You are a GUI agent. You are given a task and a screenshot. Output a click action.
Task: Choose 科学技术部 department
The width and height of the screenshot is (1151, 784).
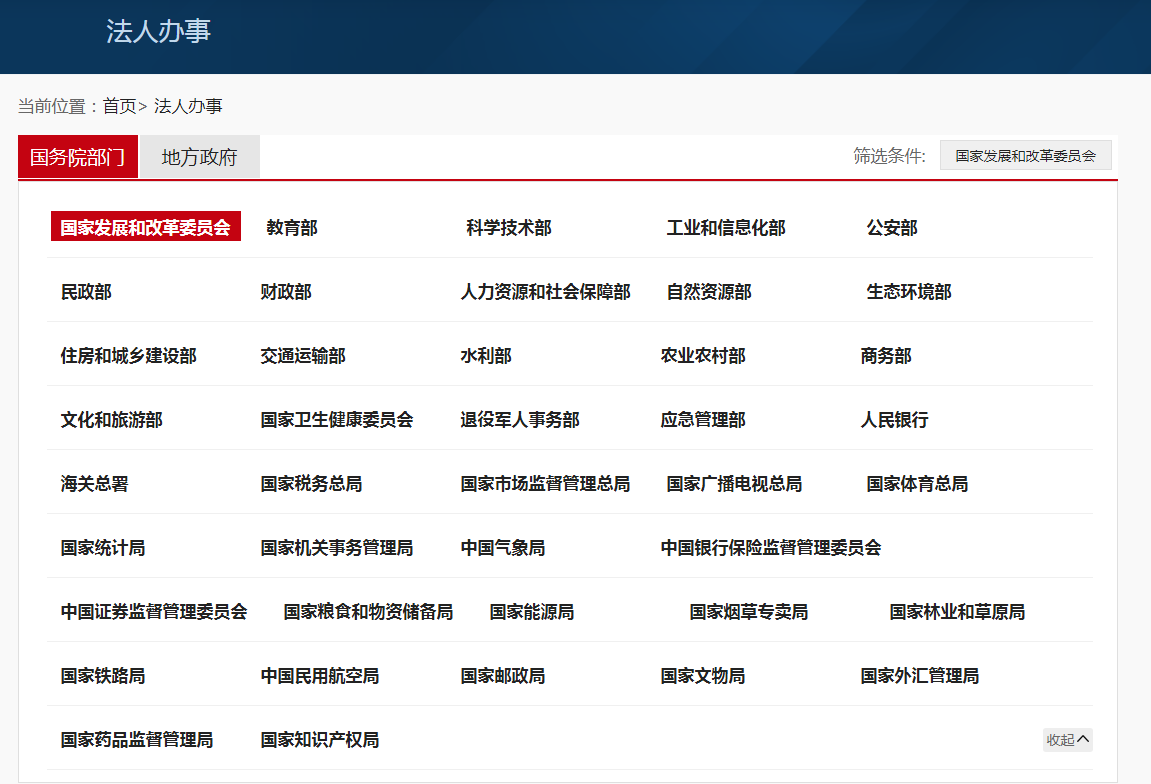coord(509,228)
